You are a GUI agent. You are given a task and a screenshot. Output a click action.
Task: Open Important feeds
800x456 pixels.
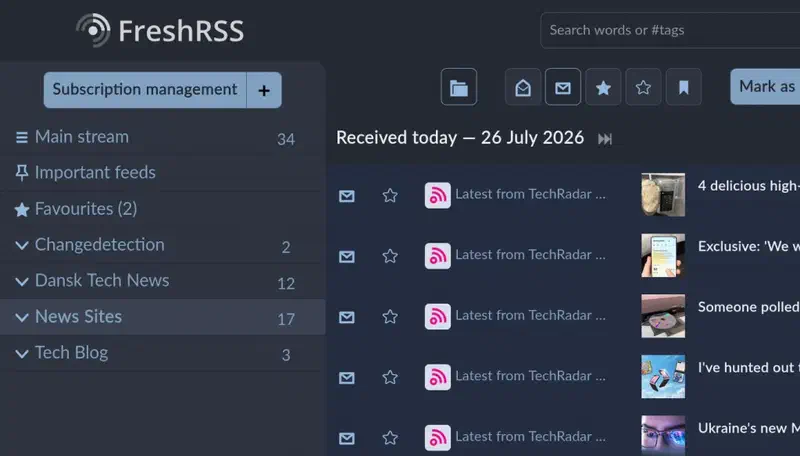click(x=95, y=172)
